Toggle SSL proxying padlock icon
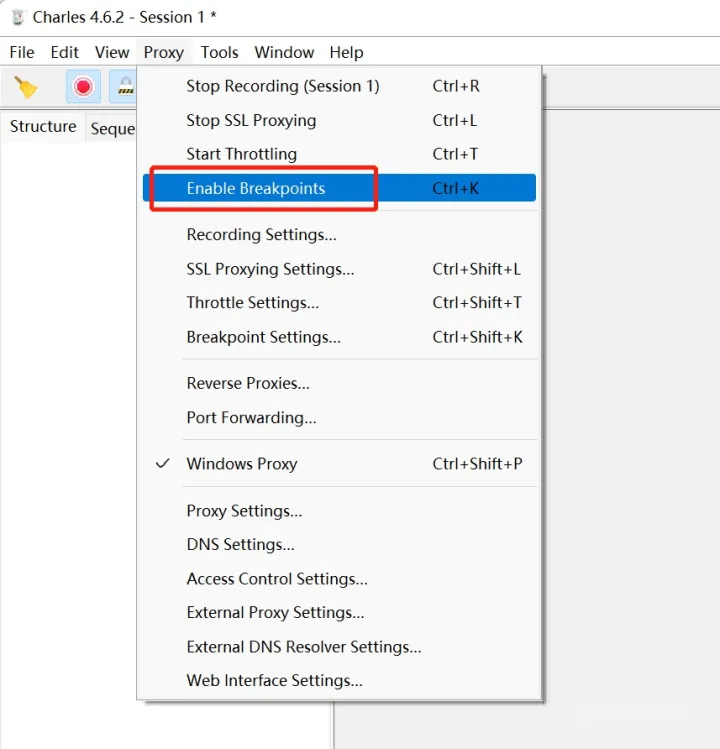The image size is (720, 749). pyautogui.click(x=123, y=86)
